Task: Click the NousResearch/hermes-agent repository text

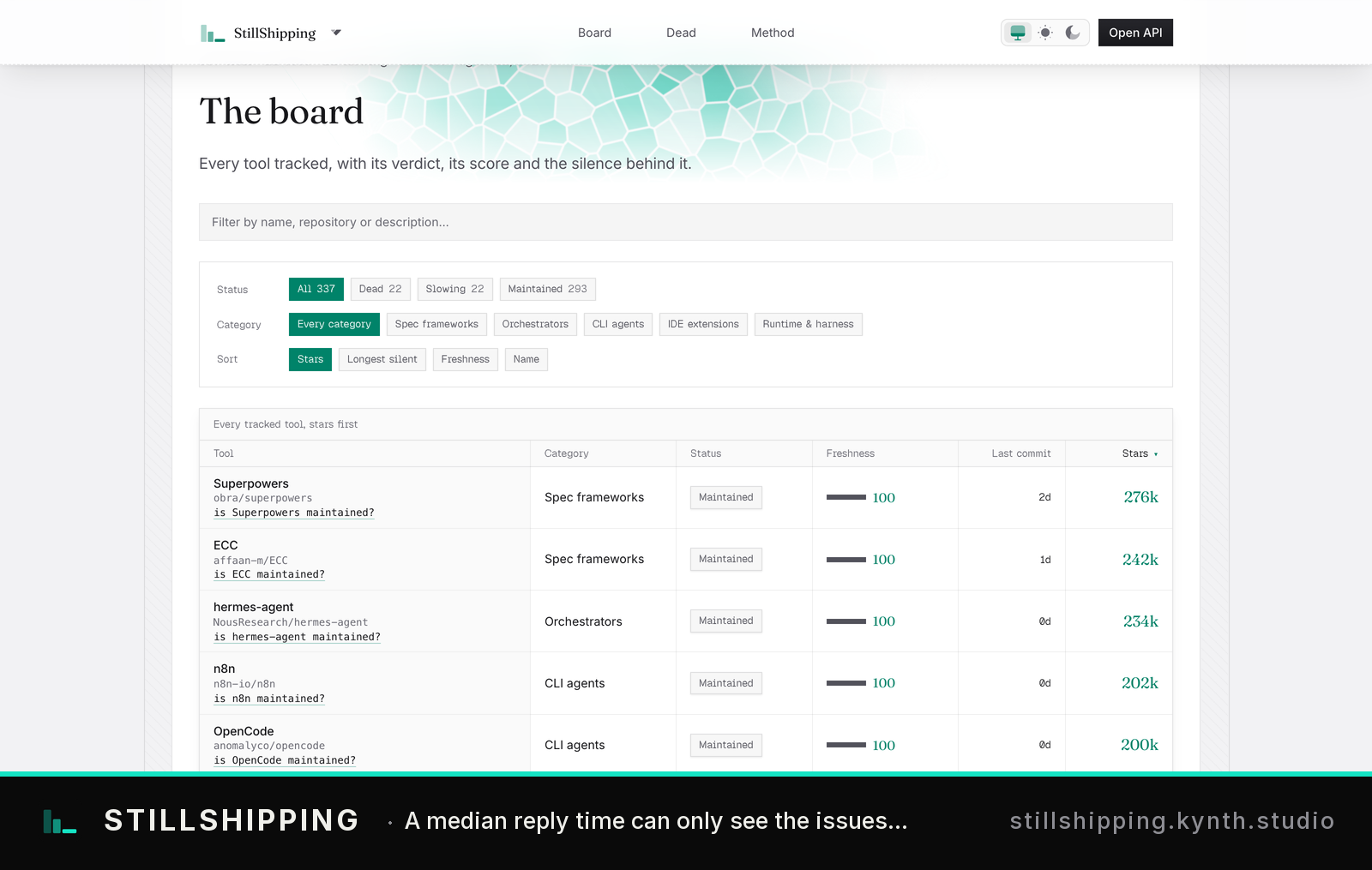Action: (x=290, y=622)
